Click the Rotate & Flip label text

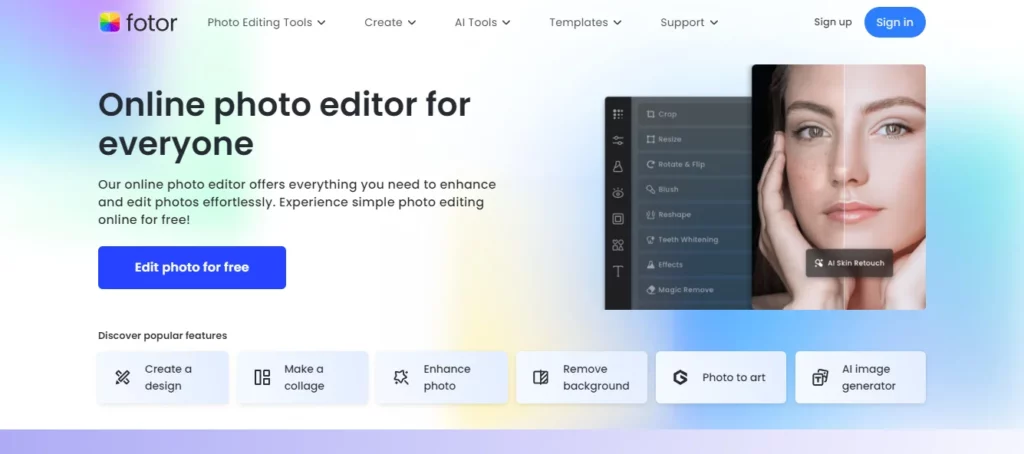pyautogui.click(x=681, y=165)
